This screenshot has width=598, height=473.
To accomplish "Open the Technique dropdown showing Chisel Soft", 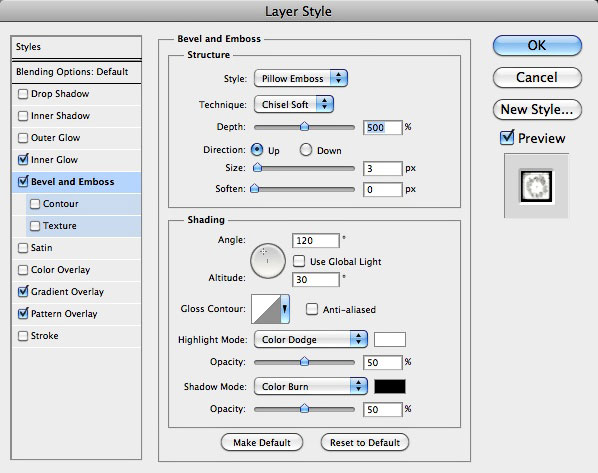I will [x=294, y=104].
